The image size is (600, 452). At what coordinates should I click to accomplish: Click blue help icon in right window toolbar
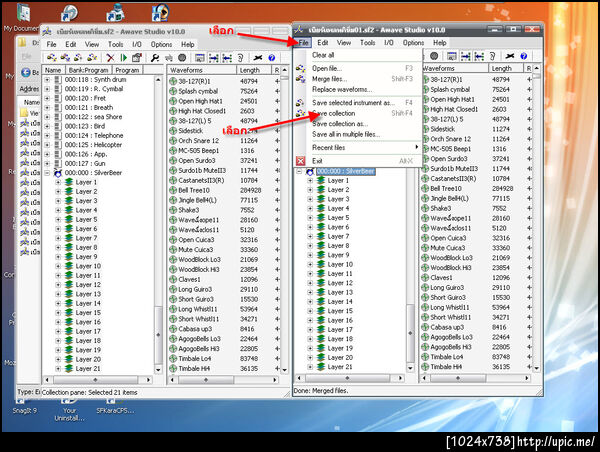coord(524,56)
